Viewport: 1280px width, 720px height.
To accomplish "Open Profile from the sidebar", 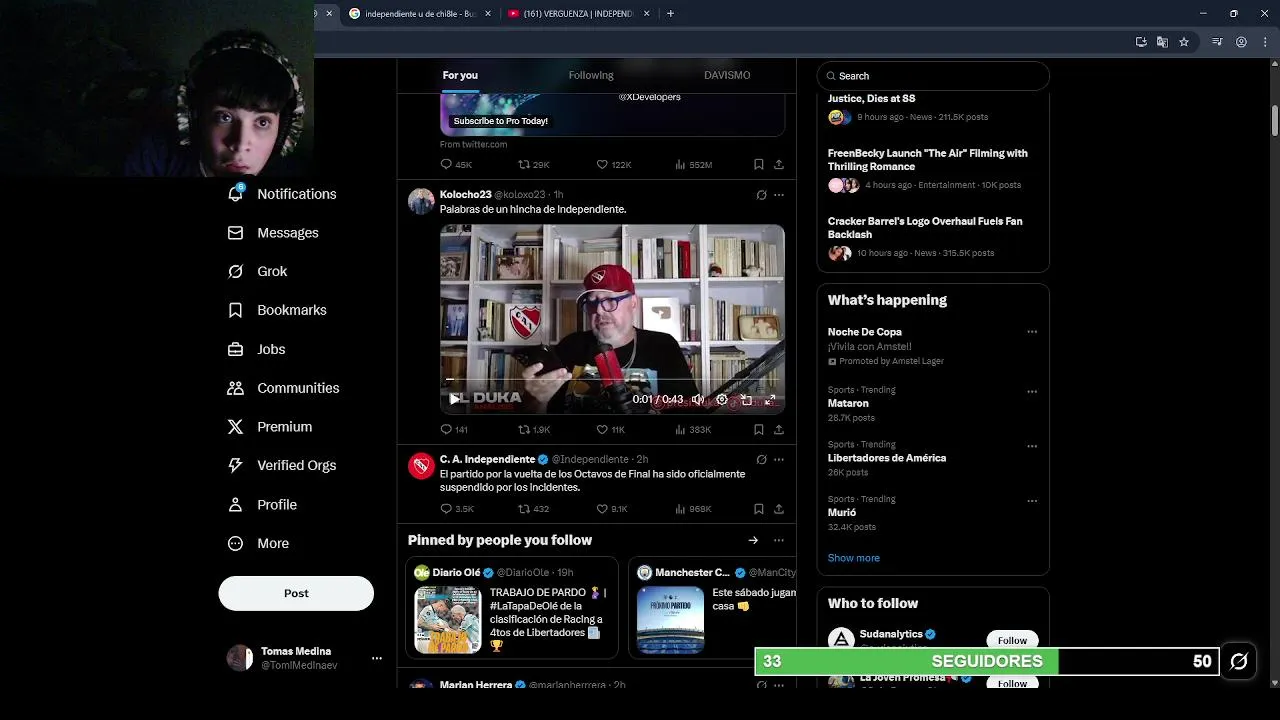I will tap(262, 505).
